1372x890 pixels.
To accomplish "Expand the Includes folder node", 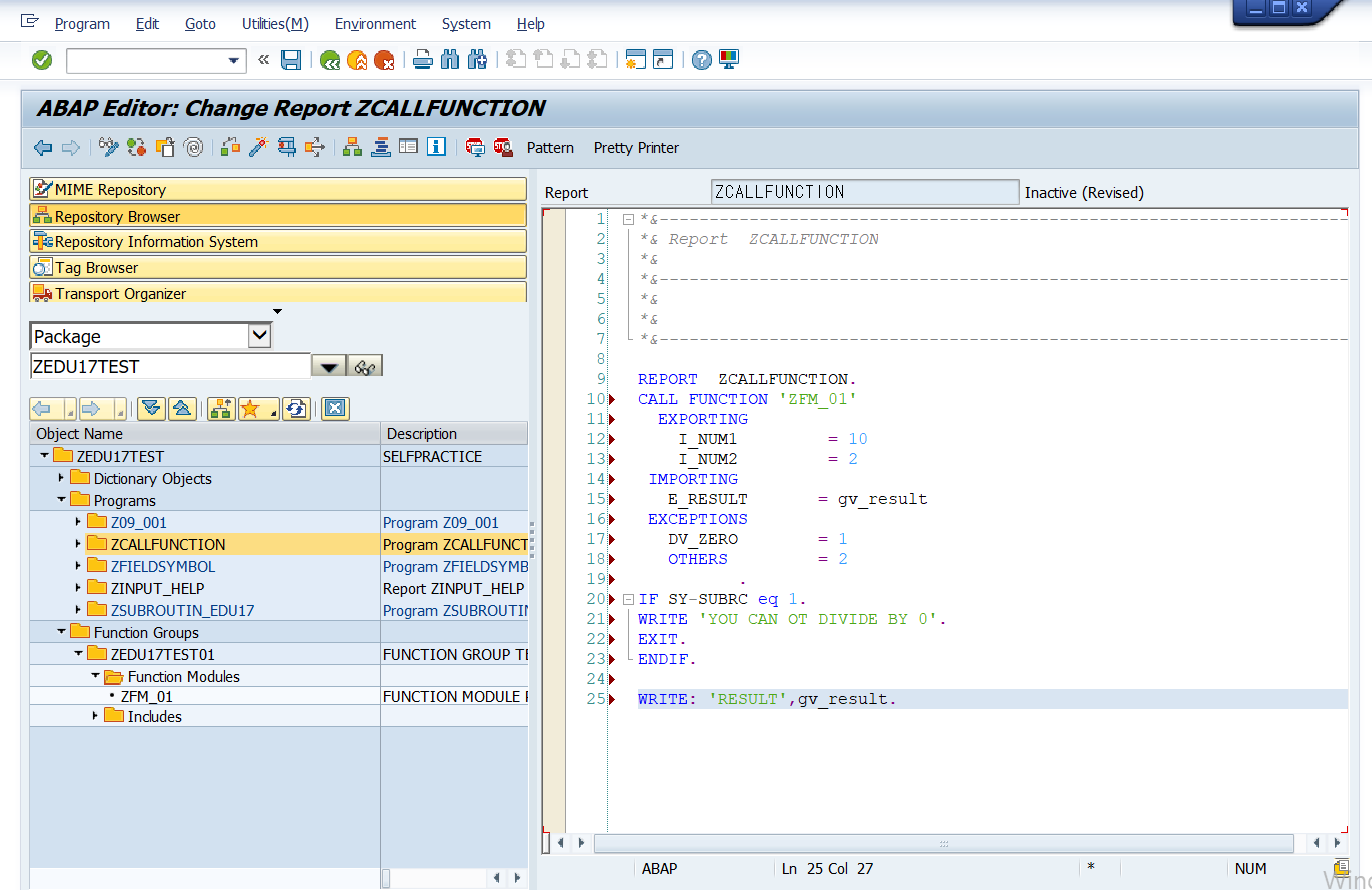I will [96, 716].
